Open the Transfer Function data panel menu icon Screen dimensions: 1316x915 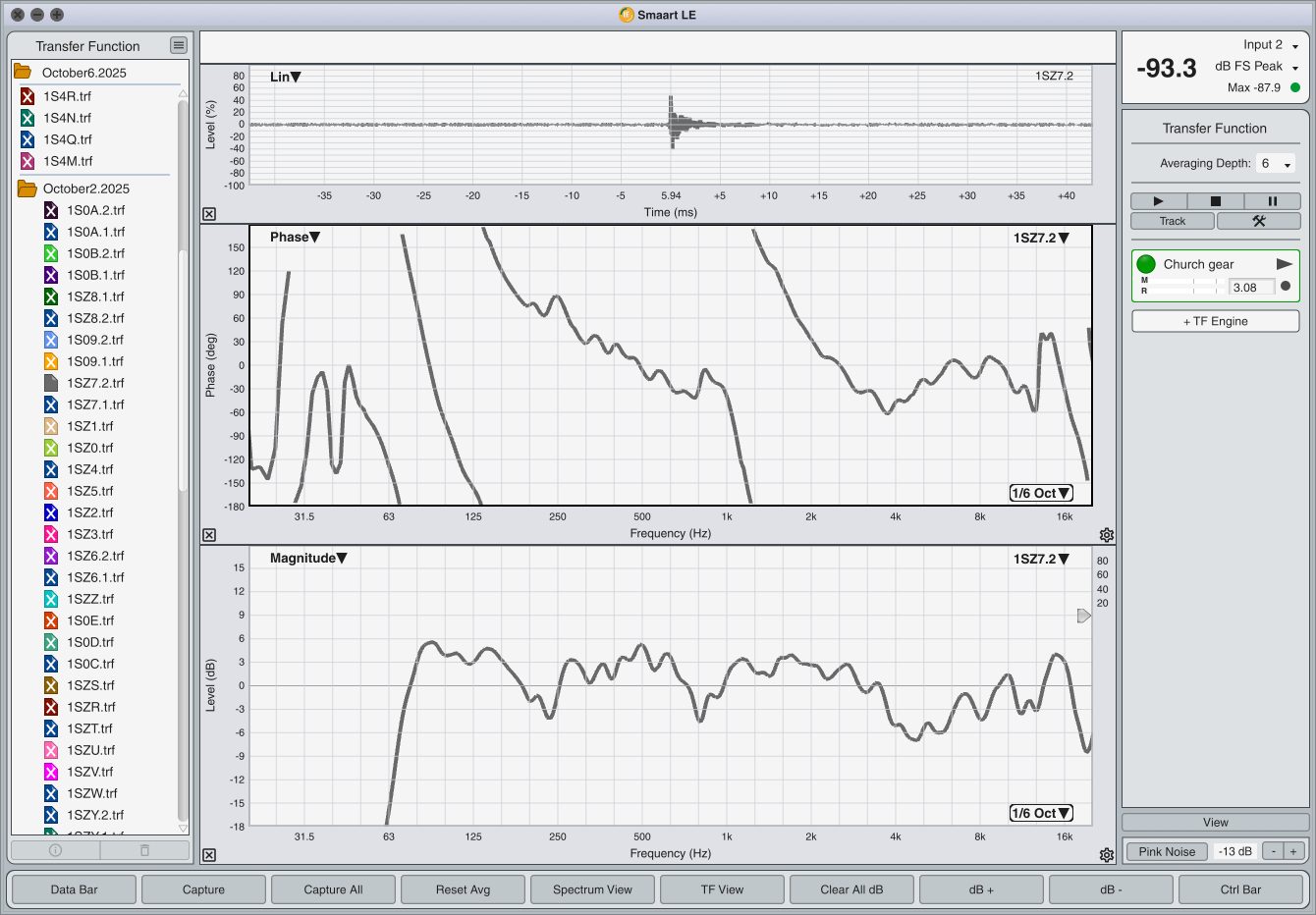click(x=178, y=45)
